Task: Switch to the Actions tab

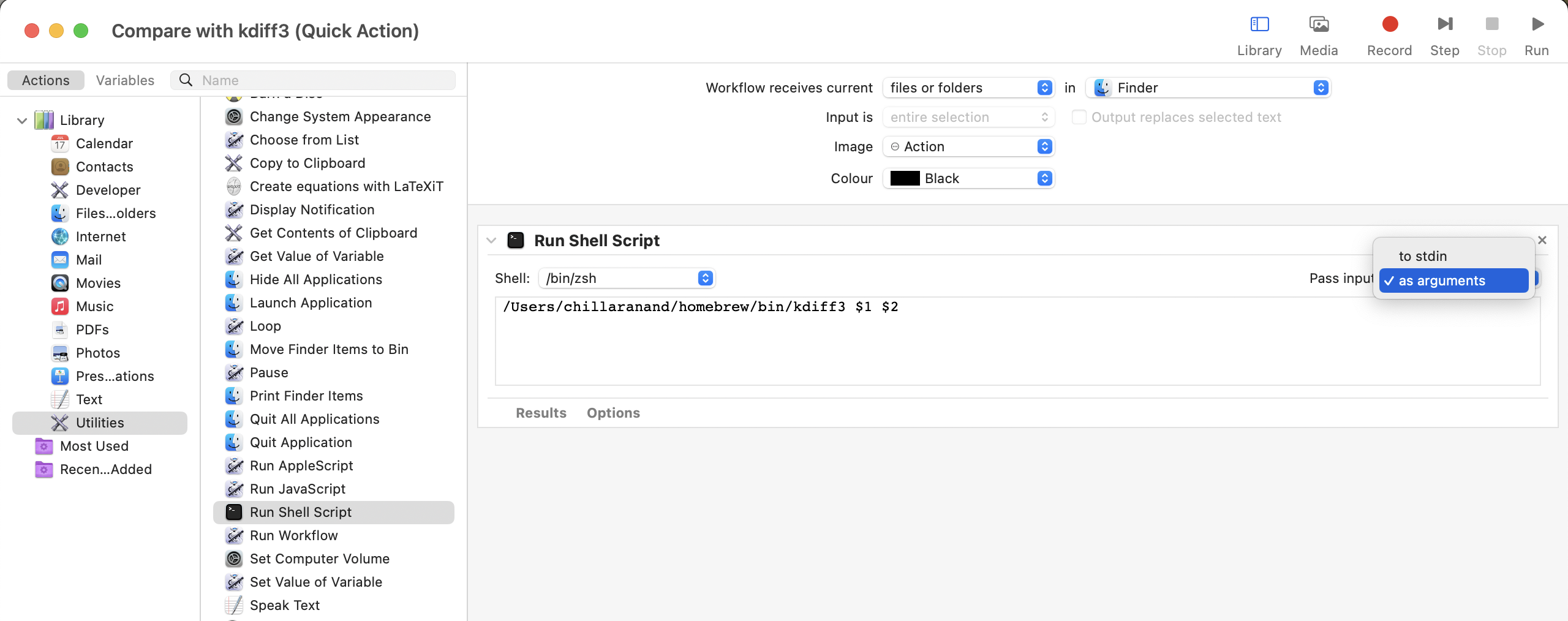Action: (x=46, y=80)
